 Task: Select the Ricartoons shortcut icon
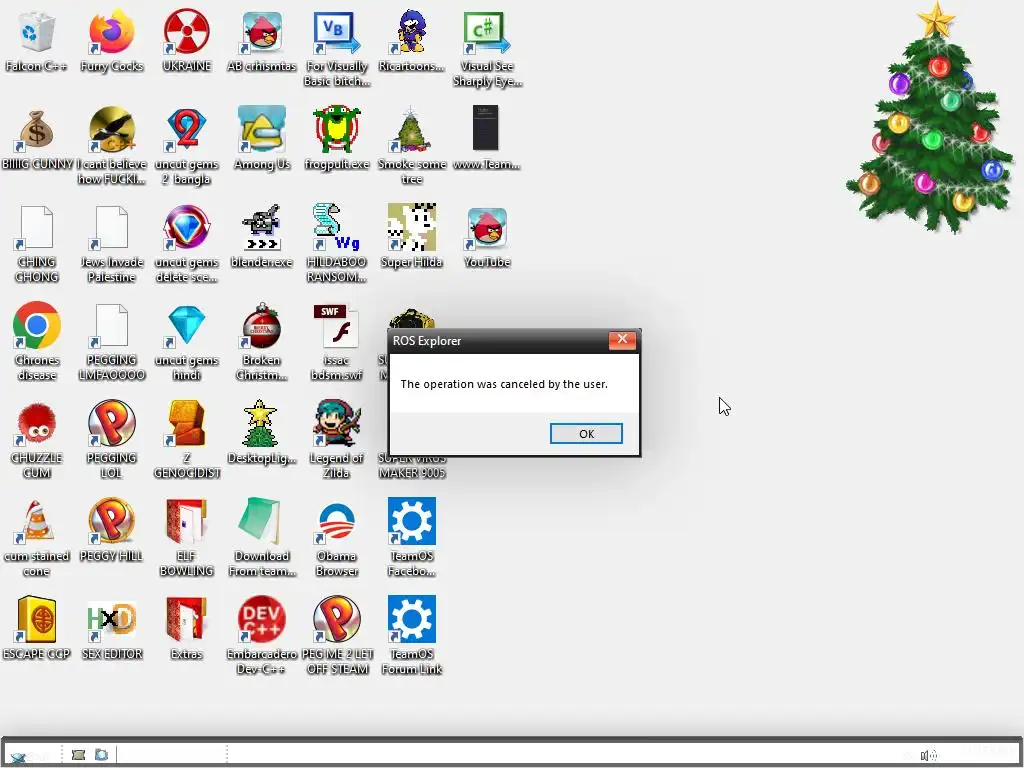[x=411, y=33]
